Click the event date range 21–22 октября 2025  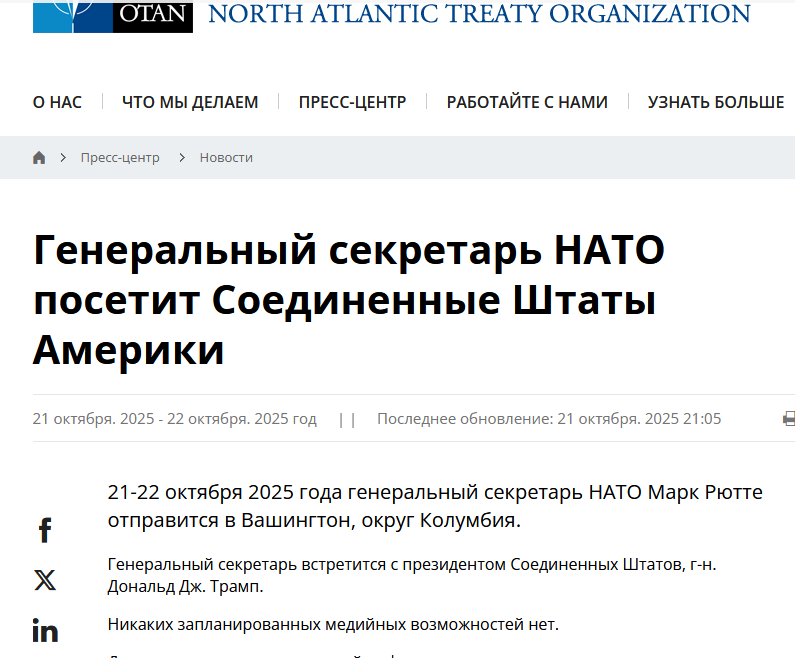[175, 419]
